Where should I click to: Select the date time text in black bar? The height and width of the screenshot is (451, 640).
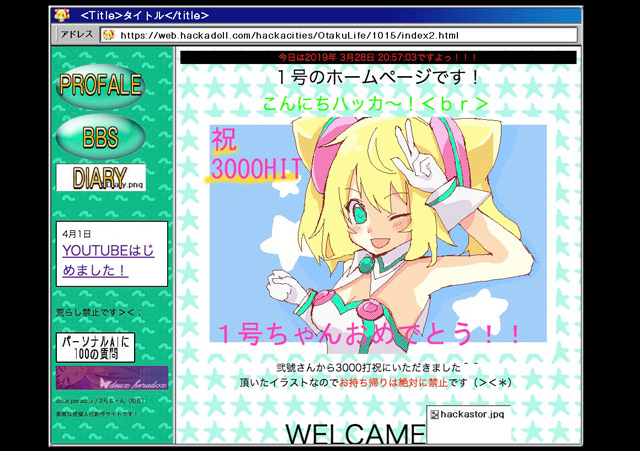(378, 57)
